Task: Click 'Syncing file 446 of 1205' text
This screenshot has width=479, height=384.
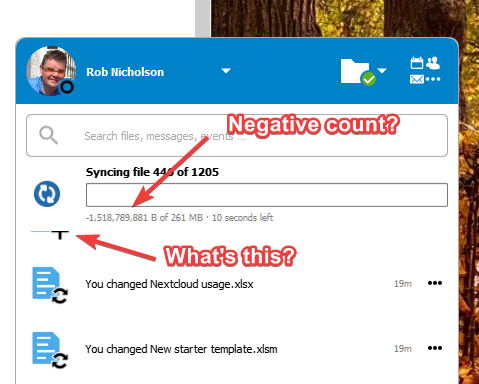Action: tap(152, 172)
